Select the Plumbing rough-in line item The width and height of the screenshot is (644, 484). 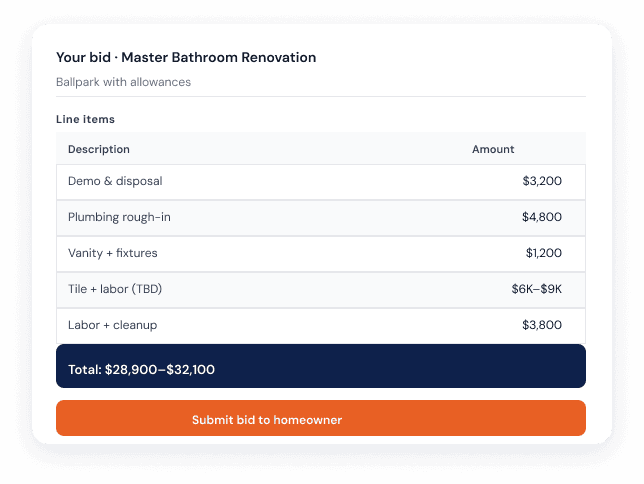click(321, 218)
